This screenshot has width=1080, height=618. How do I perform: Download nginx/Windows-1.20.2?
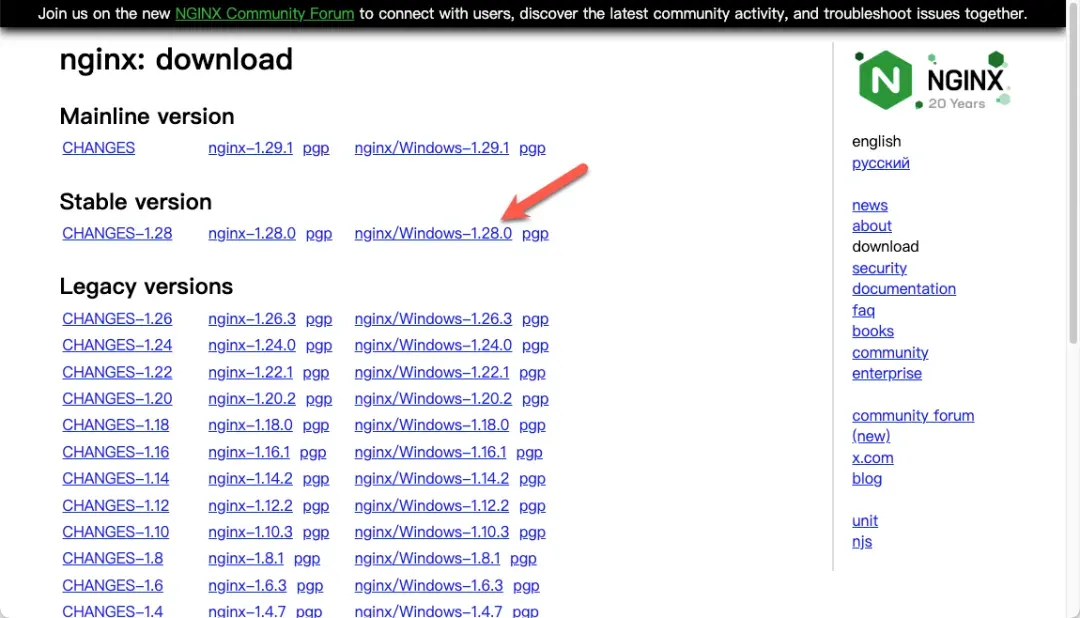pyautogui.click(x=433, y=398)
